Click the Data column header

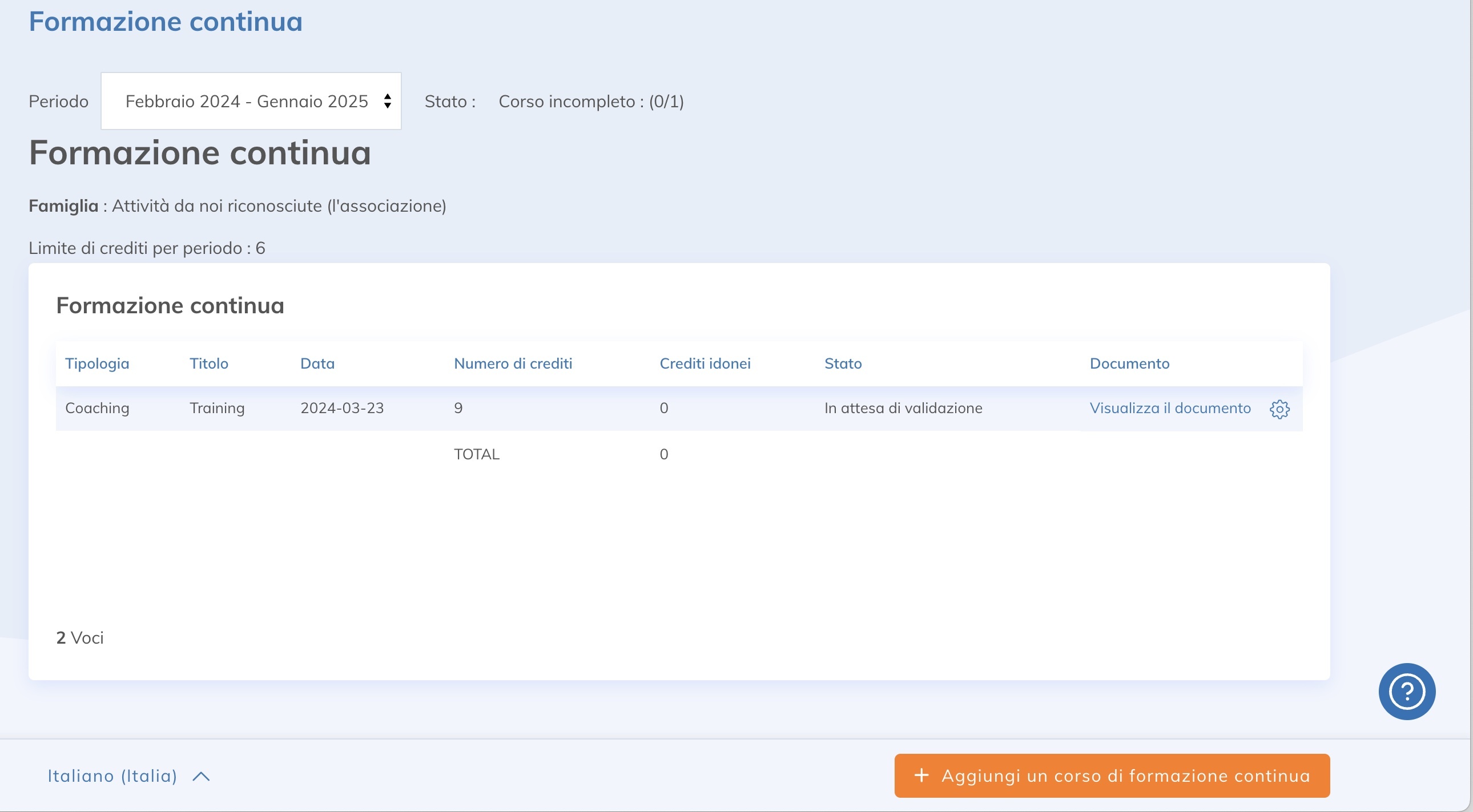pos(317,363)
